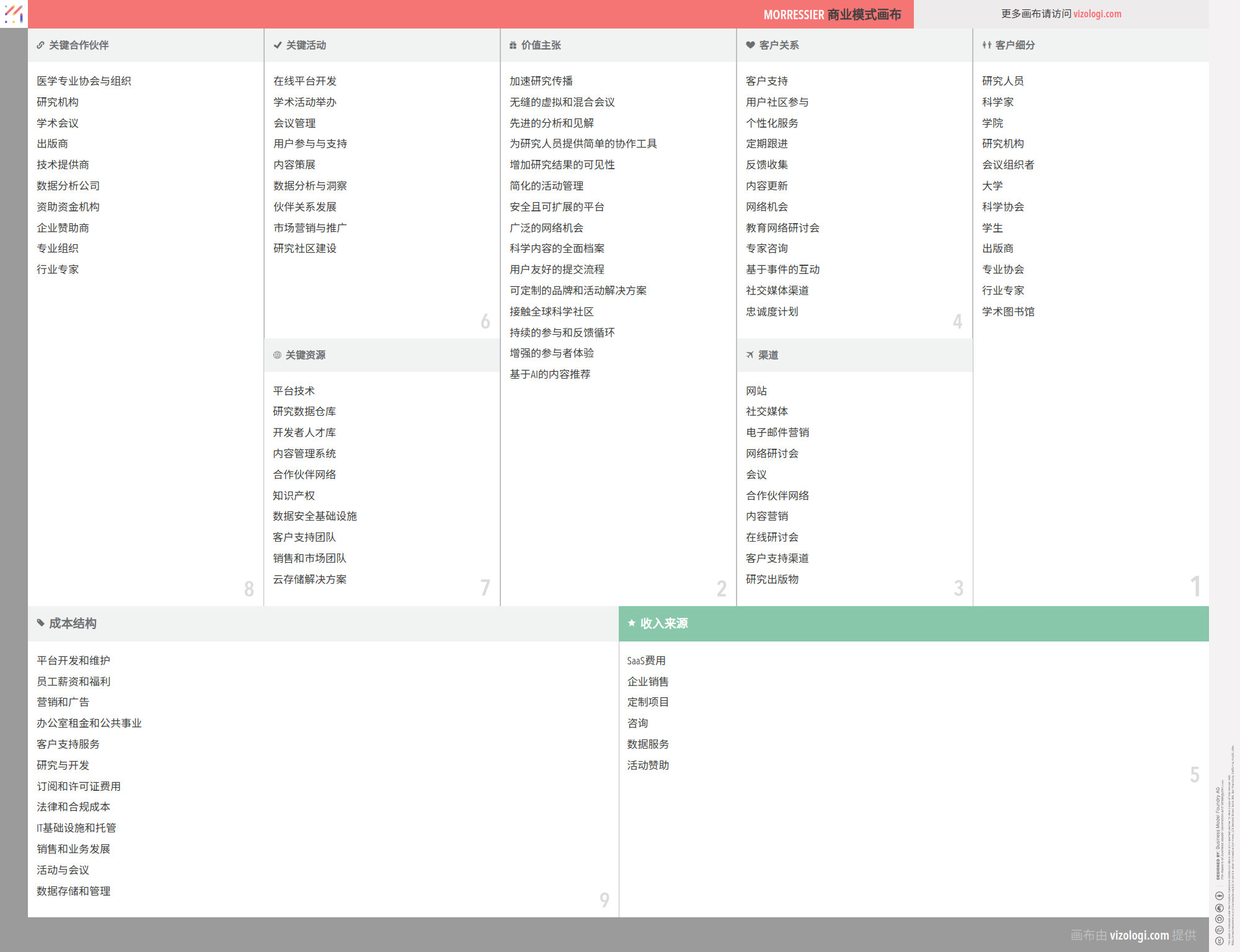Click the people icon beside 客户细分

click(986, 45)
